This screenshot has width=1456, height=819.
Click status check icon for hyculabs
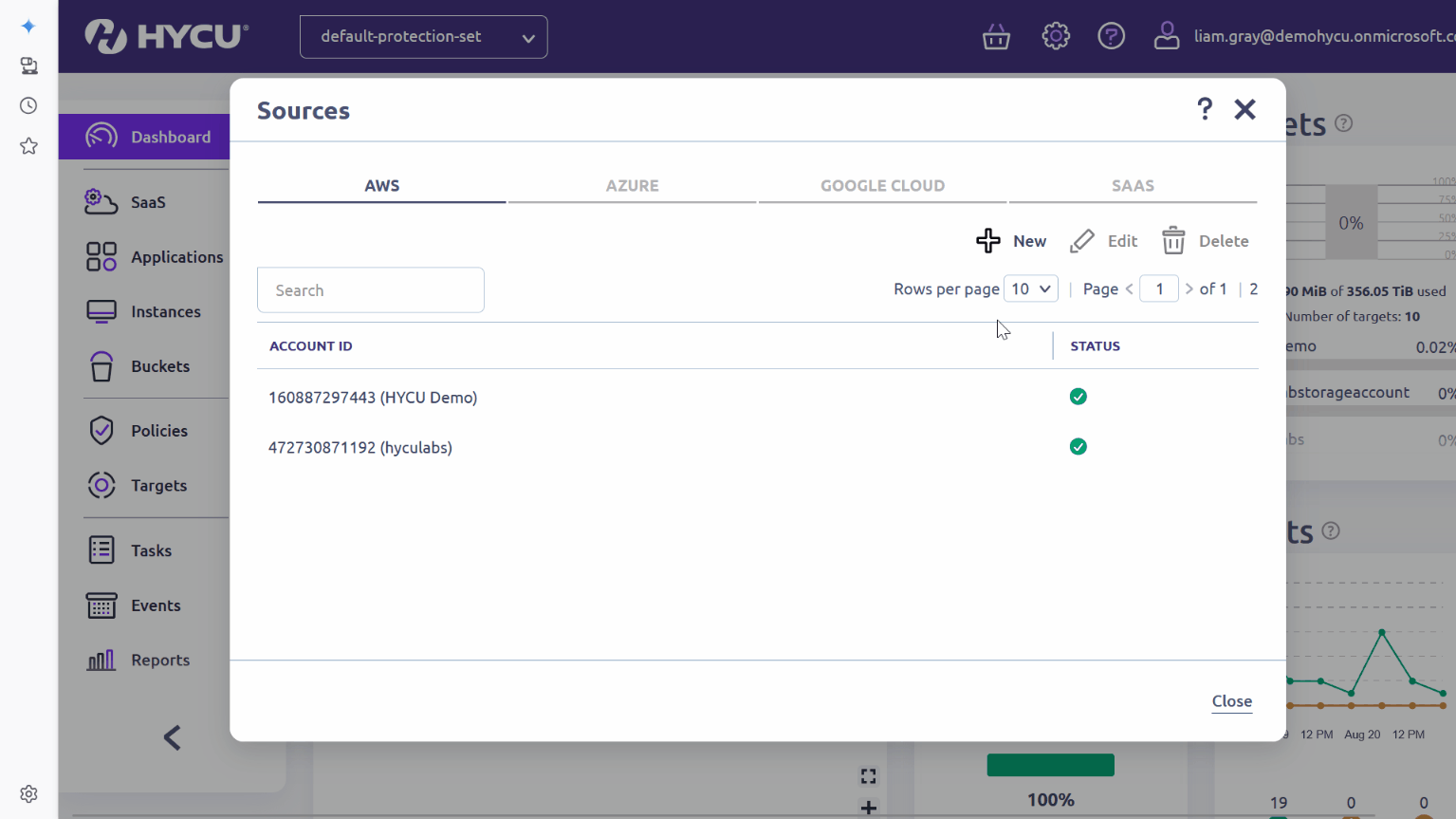point(1078,447)
